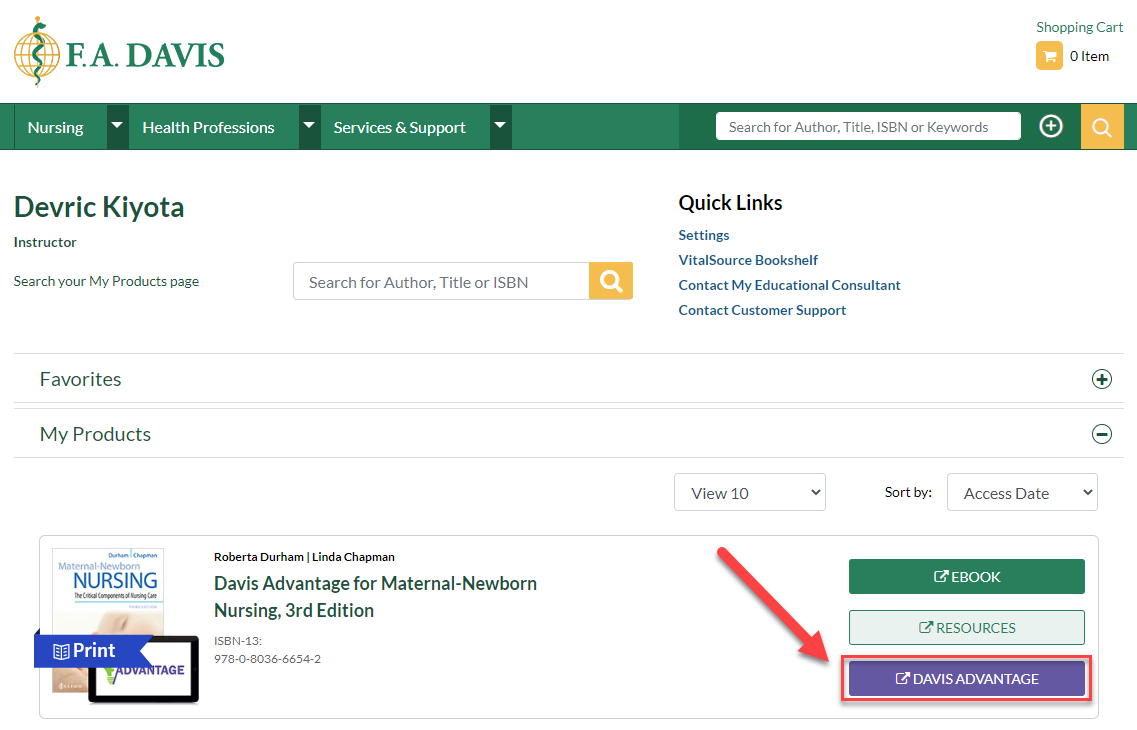Image resolution: width=1137 pixels, height=730 pixels.
Task: Collapse My Products section with minus icon
Action: pyautogui.click(x=1101, y=434)
